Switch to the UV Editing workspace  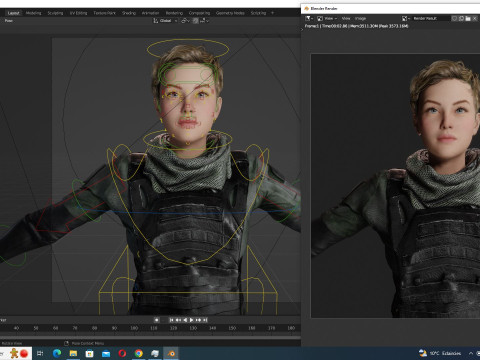click(78, 13)
